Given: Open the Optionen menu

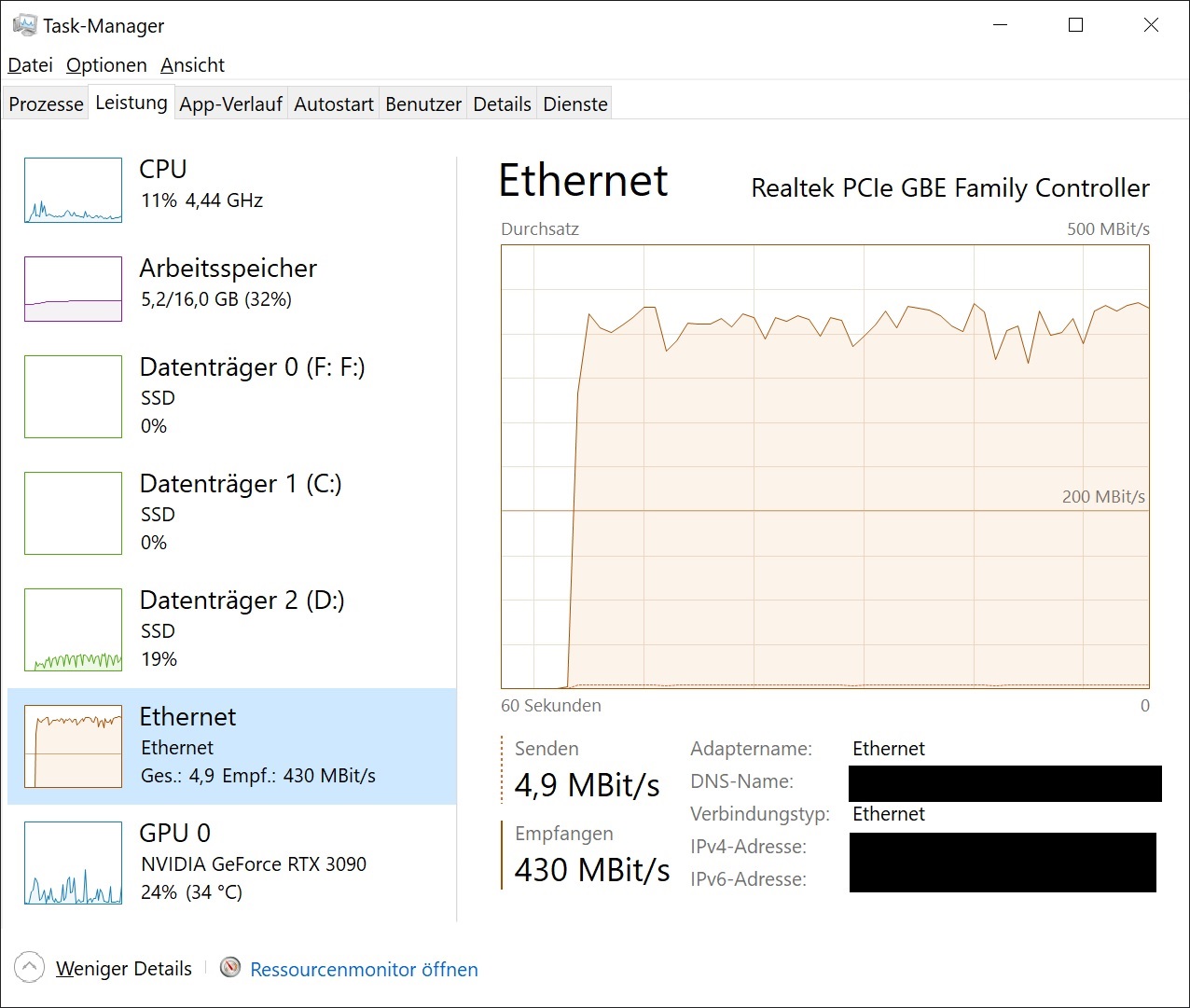Looking at the screenshot, I should (x=106, y=65).
